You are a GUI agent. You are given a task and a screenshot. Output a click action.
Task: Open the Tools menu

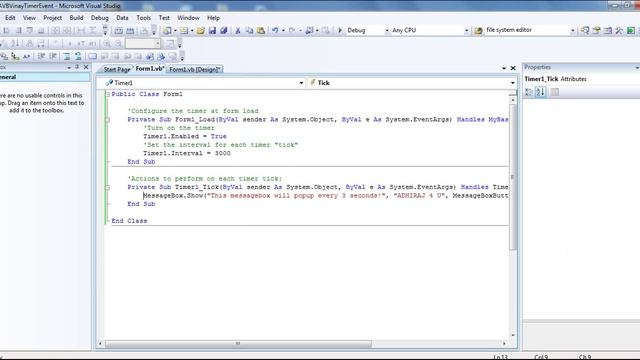[x=143, y=18]
